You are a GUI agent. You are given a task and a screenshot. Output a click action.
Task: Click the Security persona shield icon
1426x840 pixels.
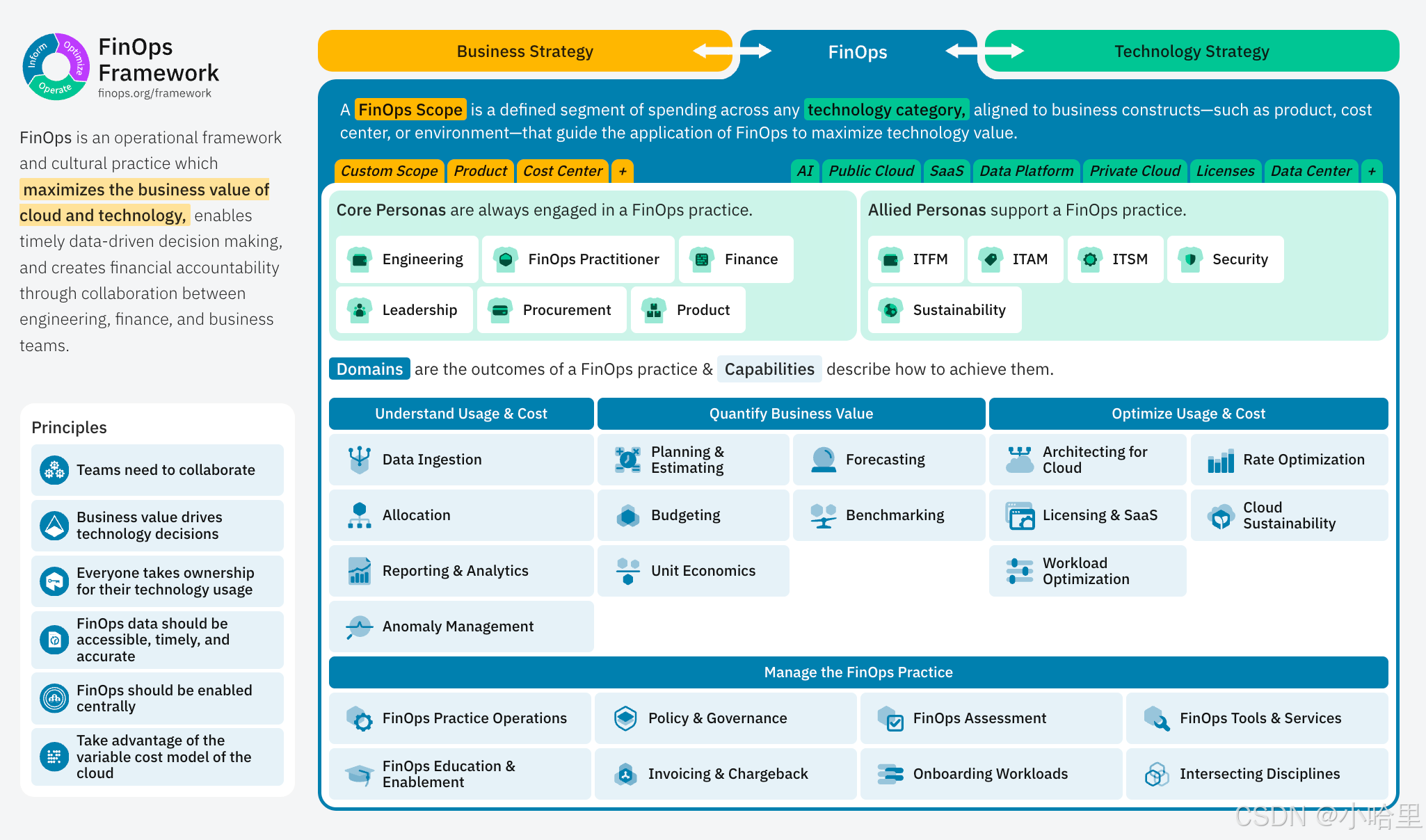1190,259
